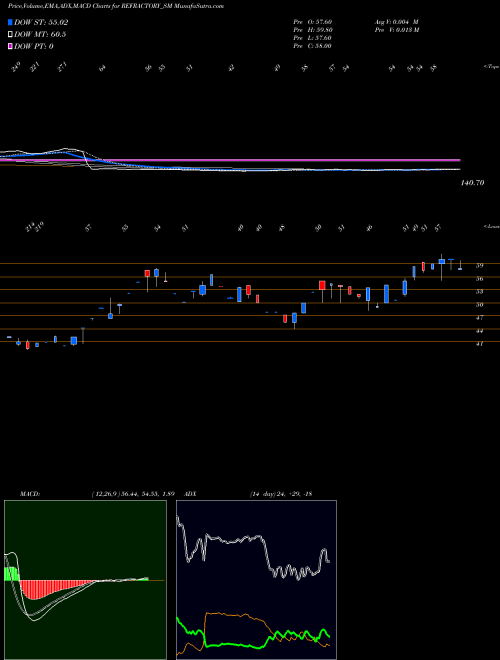The image size is (500, 660).
Task: Click the Pre O: 57.60 value
Action: (312, 22)
